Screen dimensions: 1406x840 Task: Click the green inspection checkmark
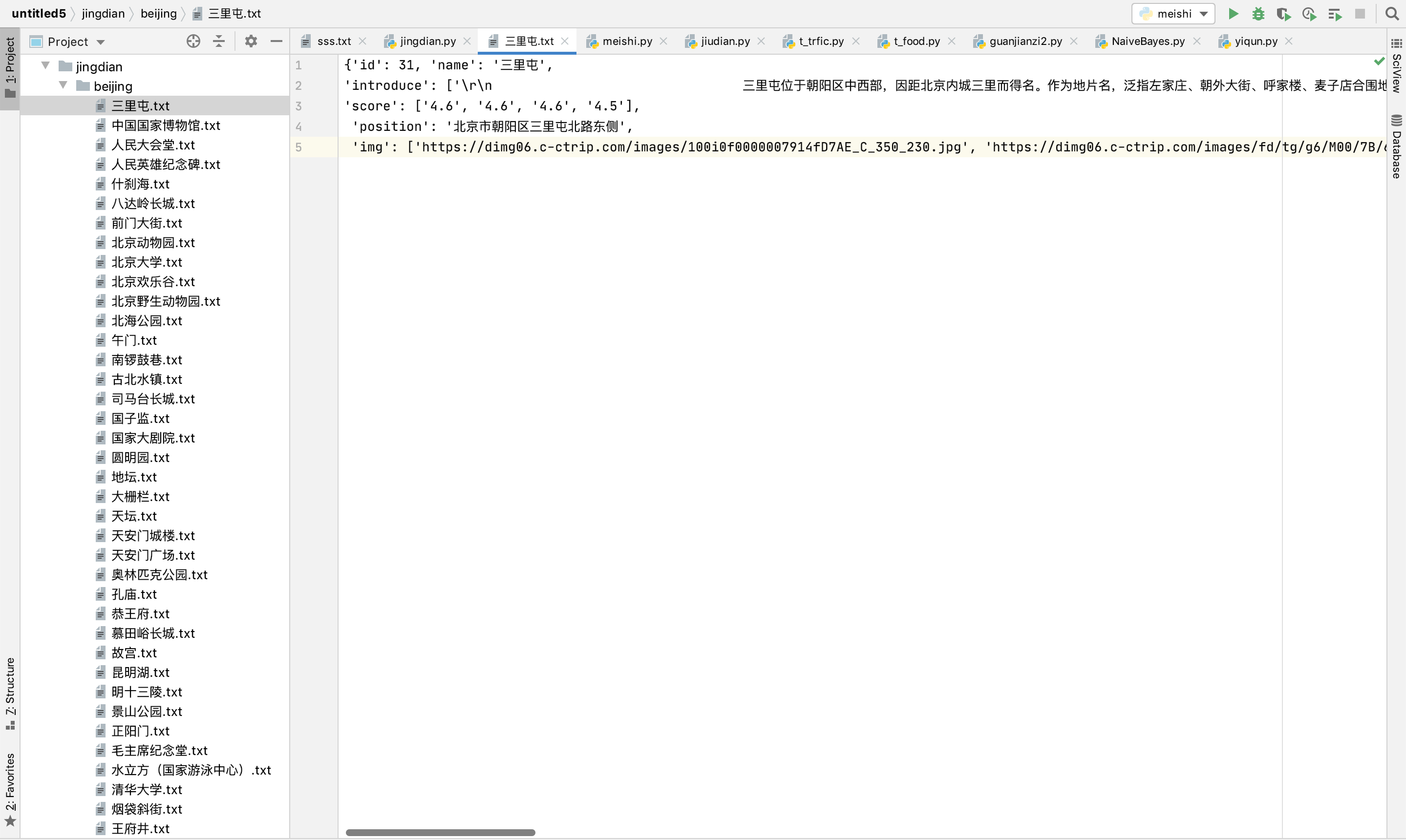click(1379, 61)
